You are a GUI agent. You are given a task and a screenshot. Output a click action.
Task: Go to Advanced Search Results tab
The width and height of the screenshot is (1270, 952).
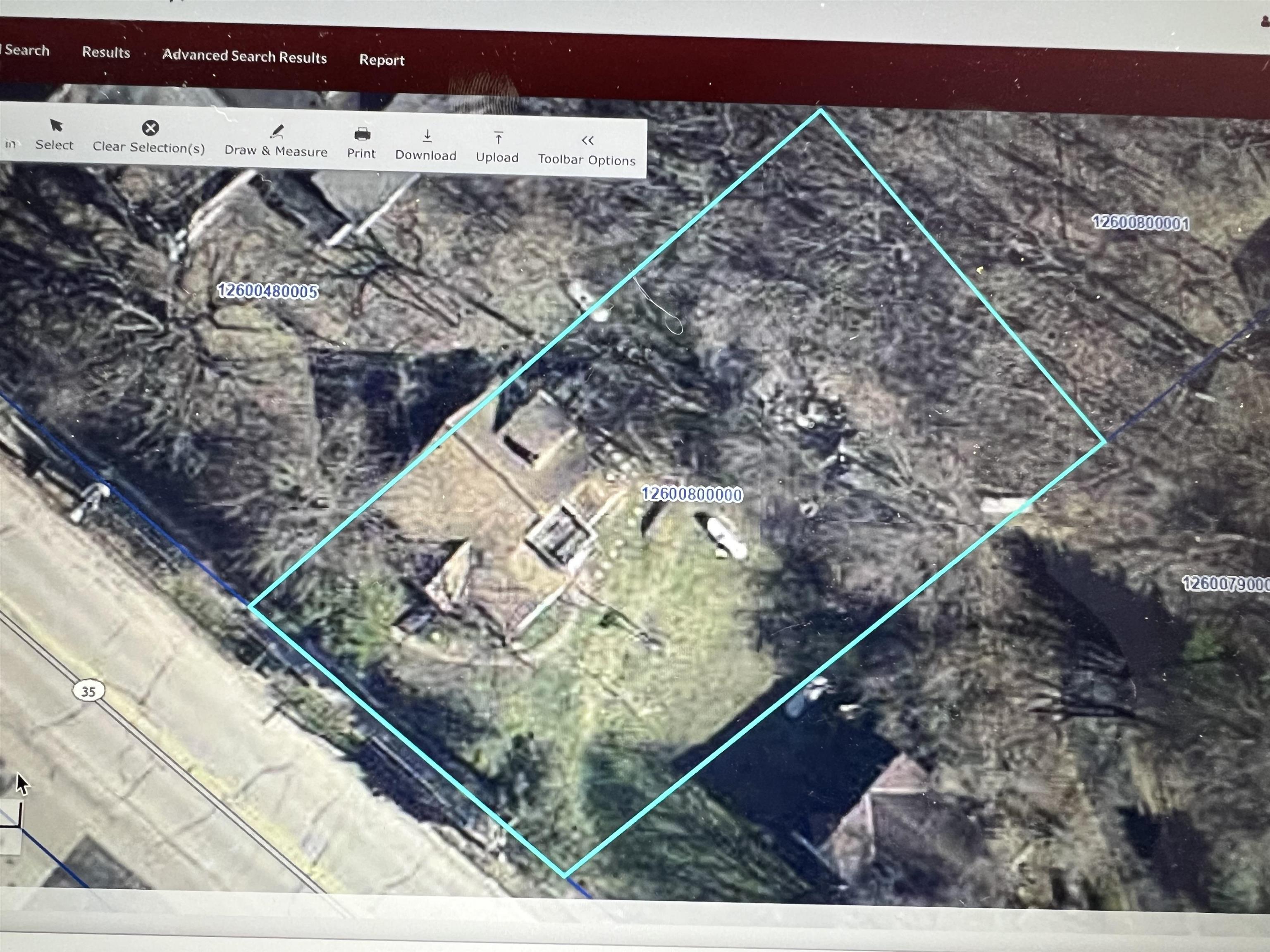click(245, 56)
